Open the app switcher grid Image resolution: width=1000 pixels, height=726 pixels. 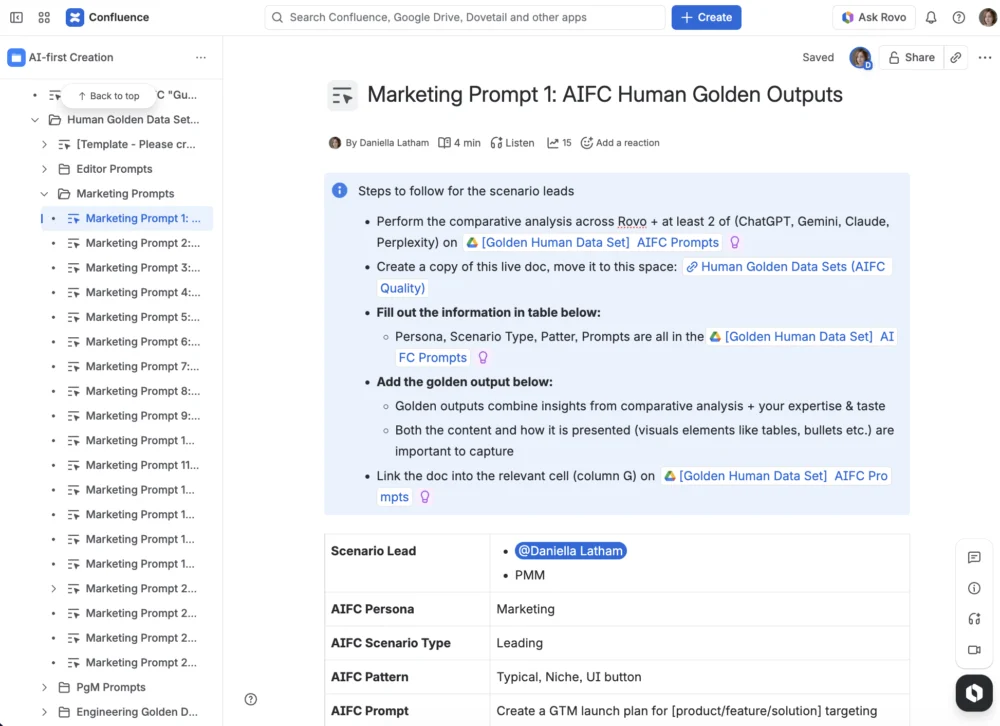pyautogui.click(x=44, y=17)
